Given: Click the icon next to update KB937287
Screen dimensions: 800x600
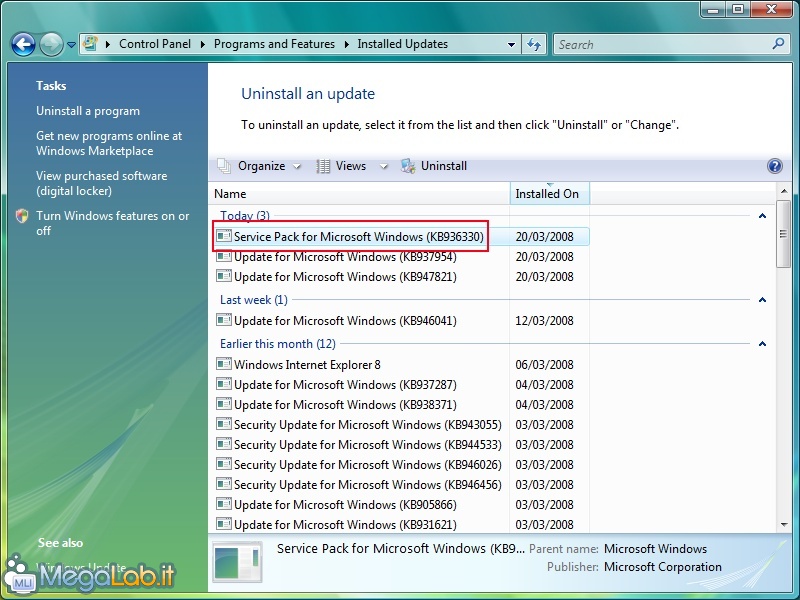Looking at the screenshot, I should [223, 384].
